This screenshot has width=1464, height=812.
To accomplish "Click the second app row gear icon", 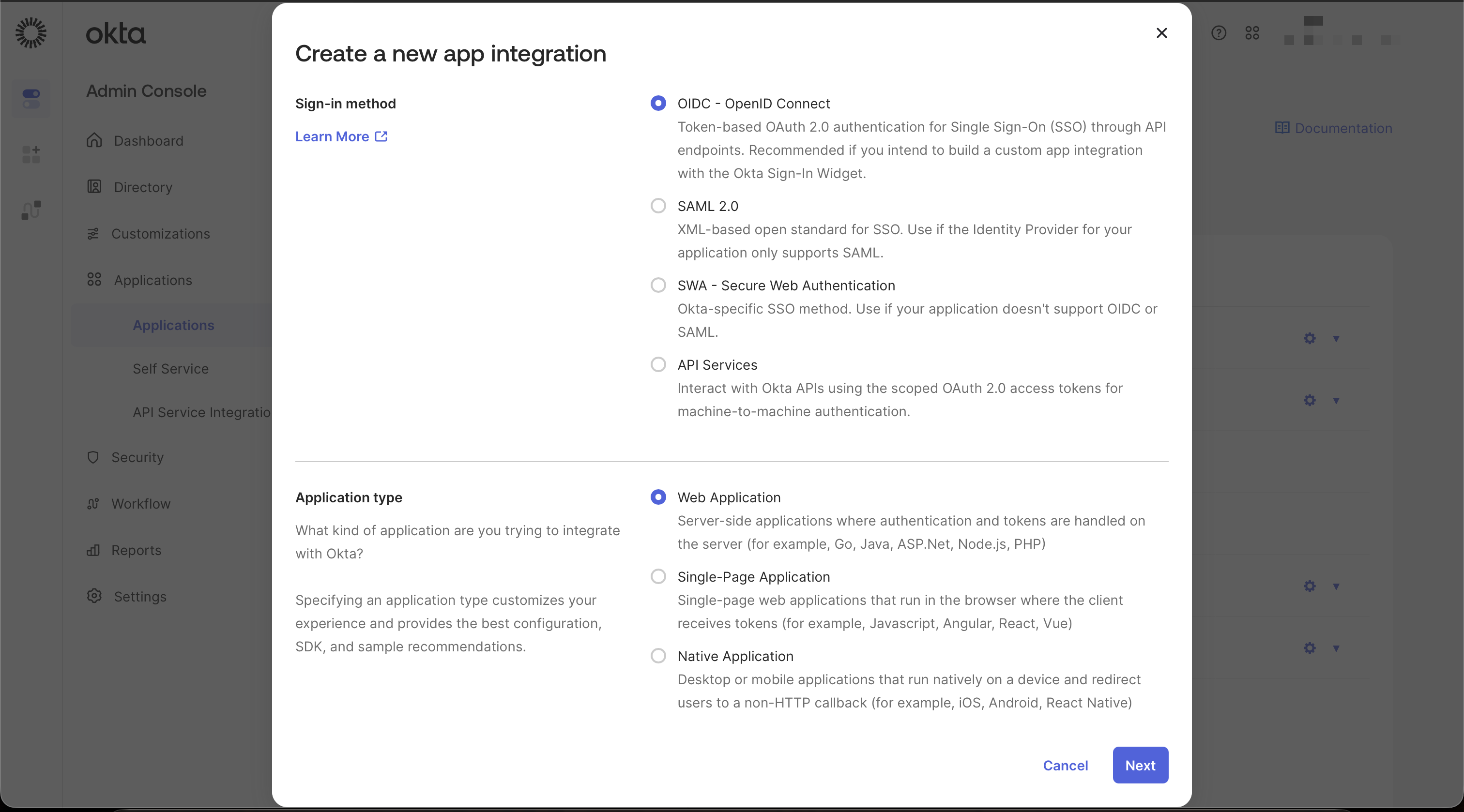I will point(1310,401).
